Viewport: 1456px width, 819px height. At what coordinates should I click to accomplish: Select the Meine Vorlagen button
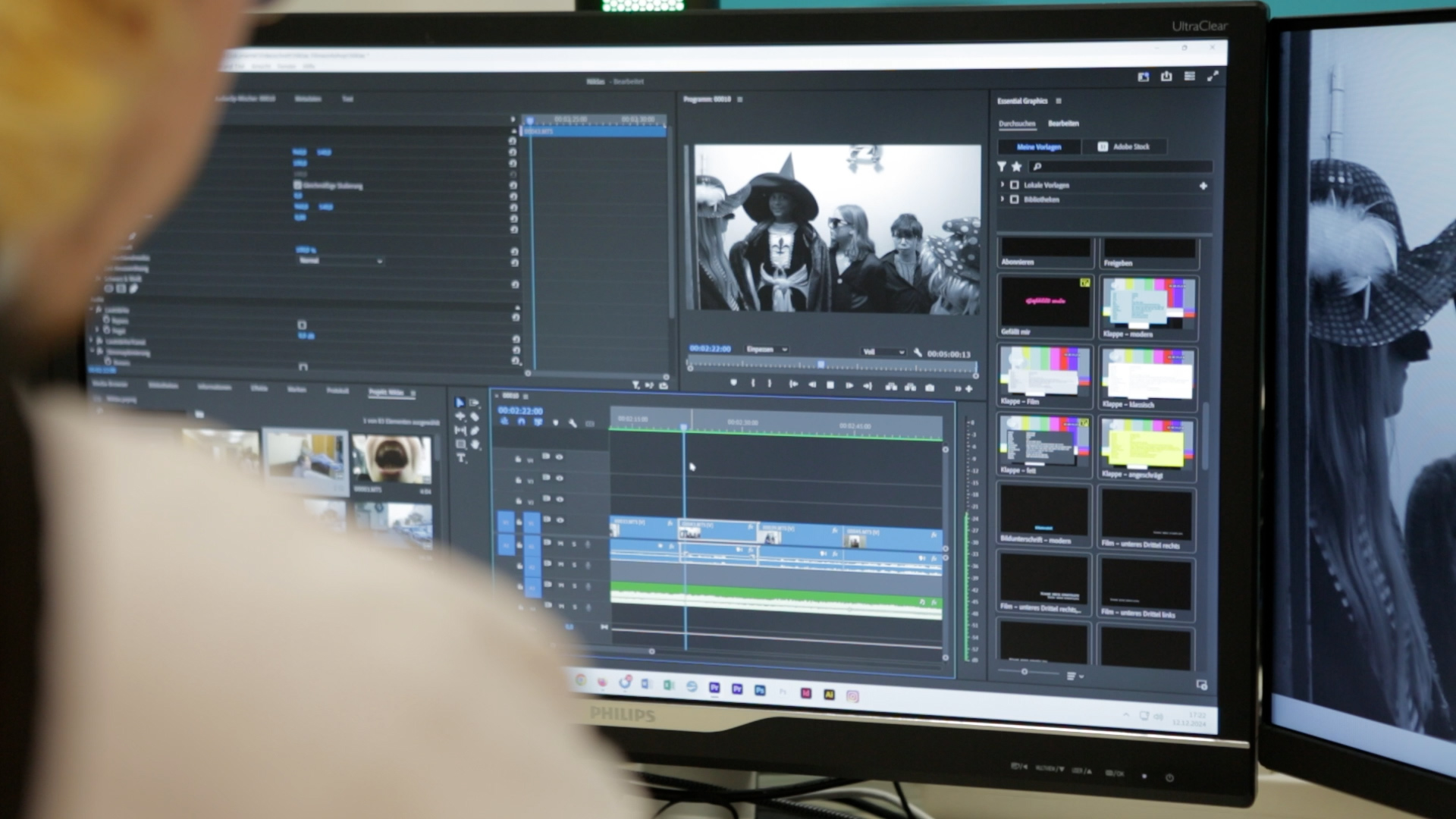(x=1038, y=146)
